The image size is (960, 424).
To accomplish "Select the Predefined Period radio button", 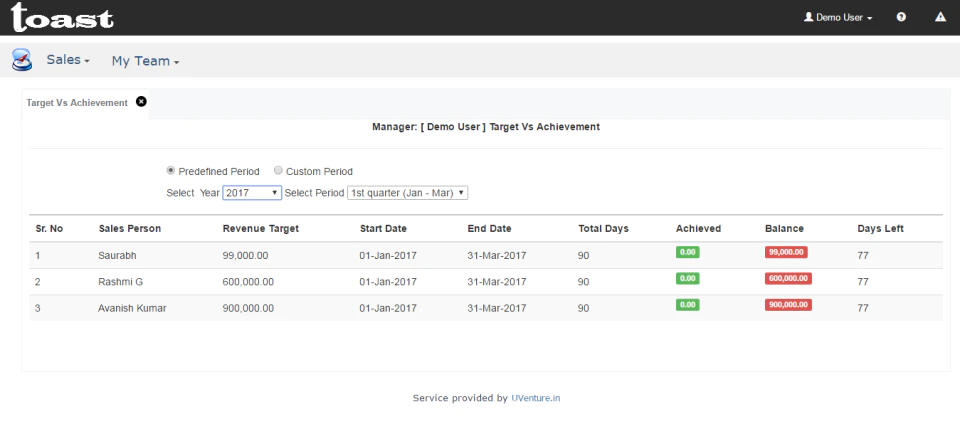I will [x=171, y=171].
